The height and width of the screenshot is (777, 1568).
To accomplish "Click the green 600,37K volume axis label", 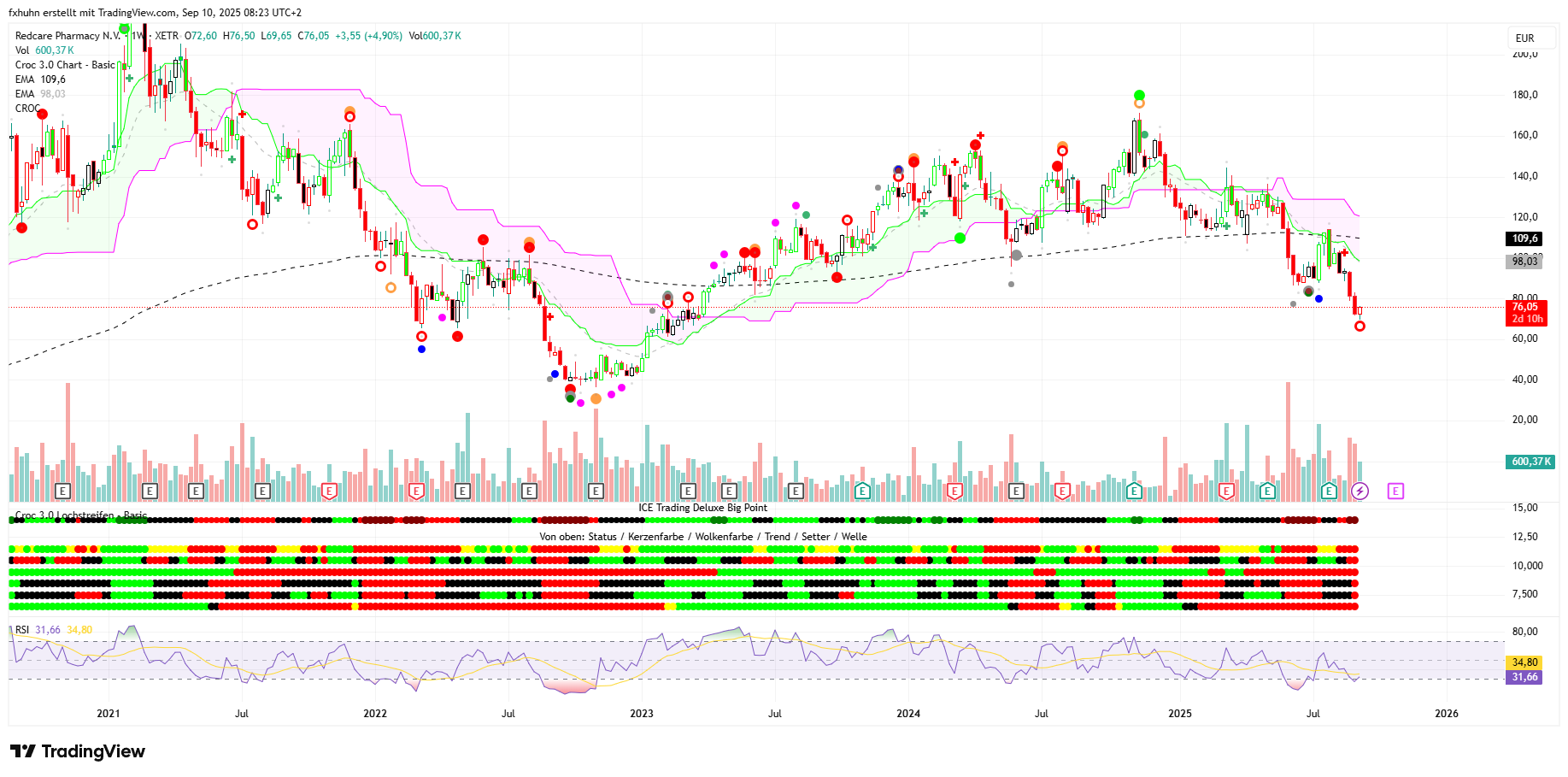I will coord(1530,462).
